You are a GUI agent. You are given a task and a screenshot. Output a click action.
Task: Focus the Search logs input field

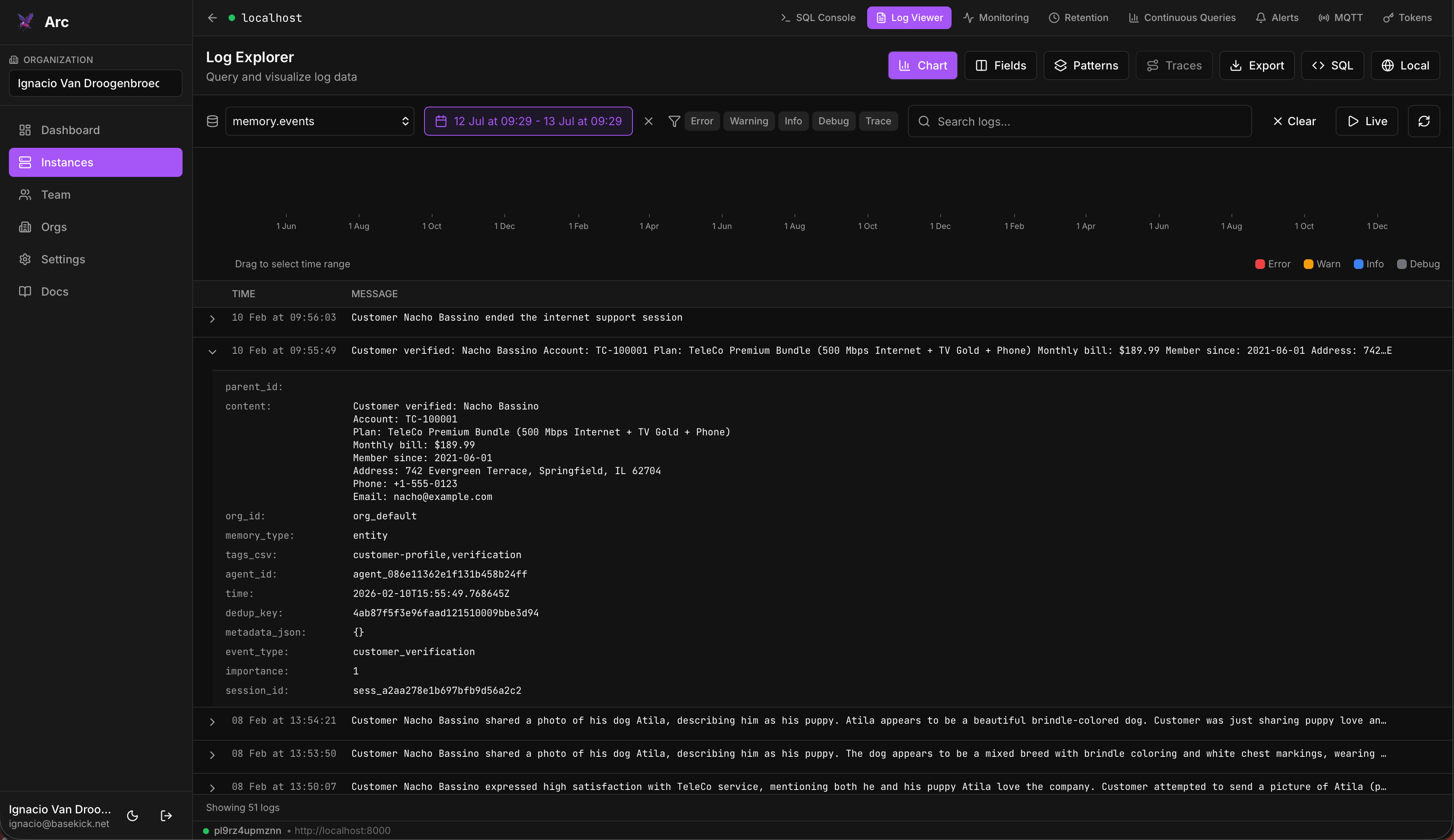1080,121
